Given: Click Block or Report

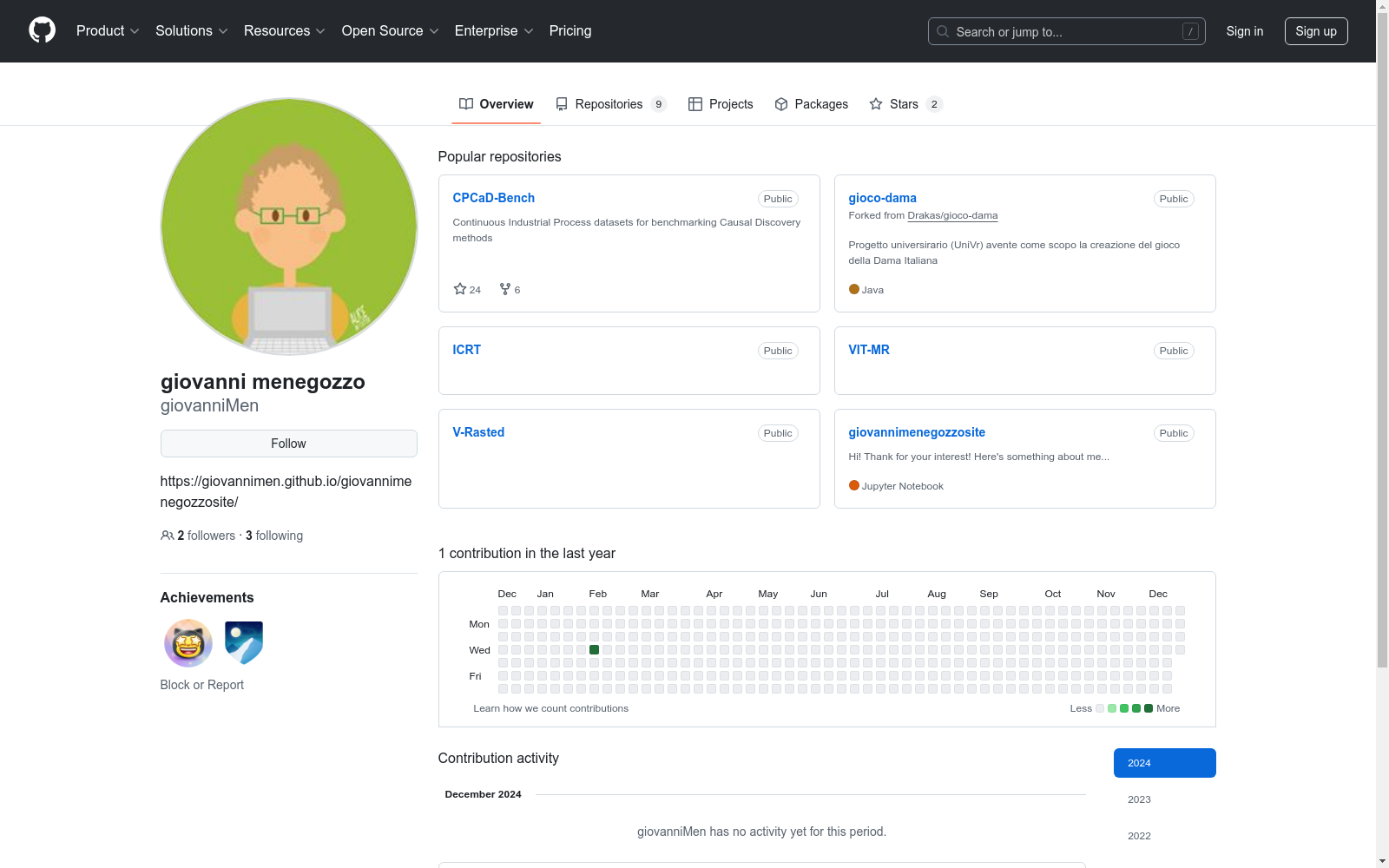Looking at the screenshot, I should pyautogui.click(x=202, y=685).
